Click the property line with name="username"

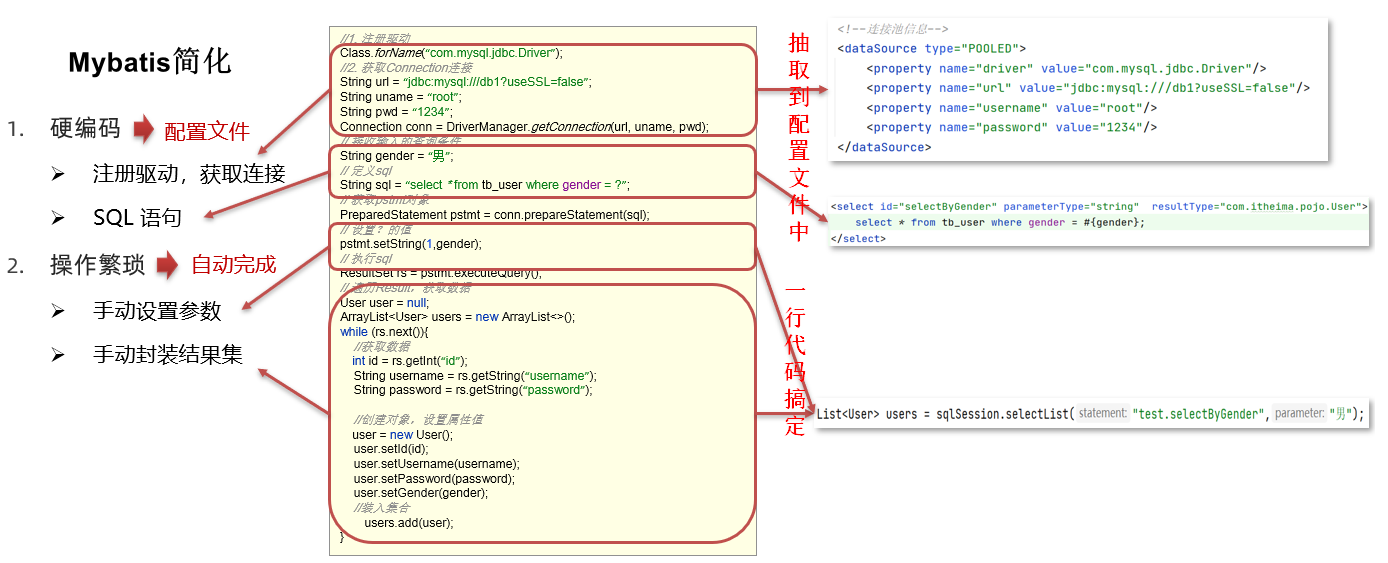(x=1012, y=108)
